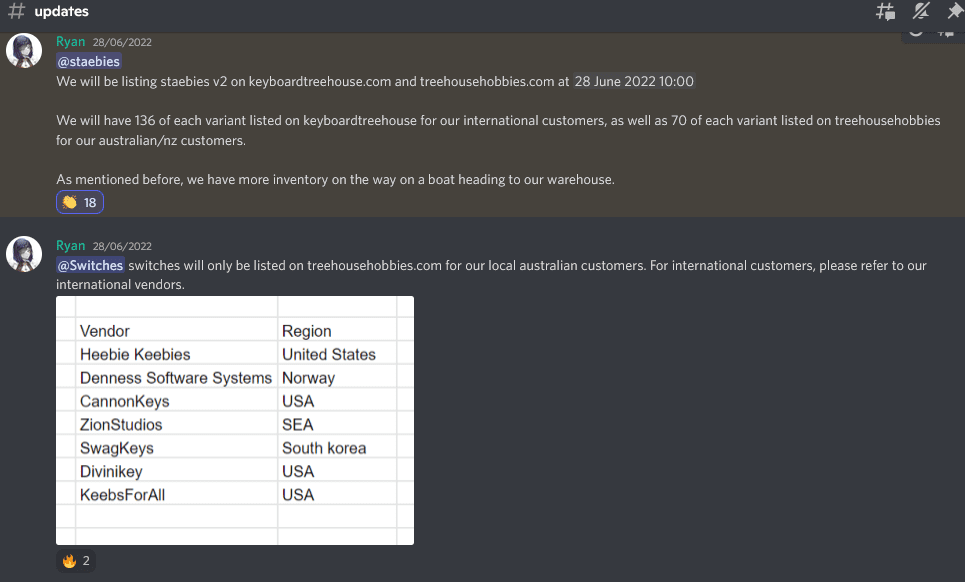
Task: Click Ryan's username on the staebies message
Action: 71,41
